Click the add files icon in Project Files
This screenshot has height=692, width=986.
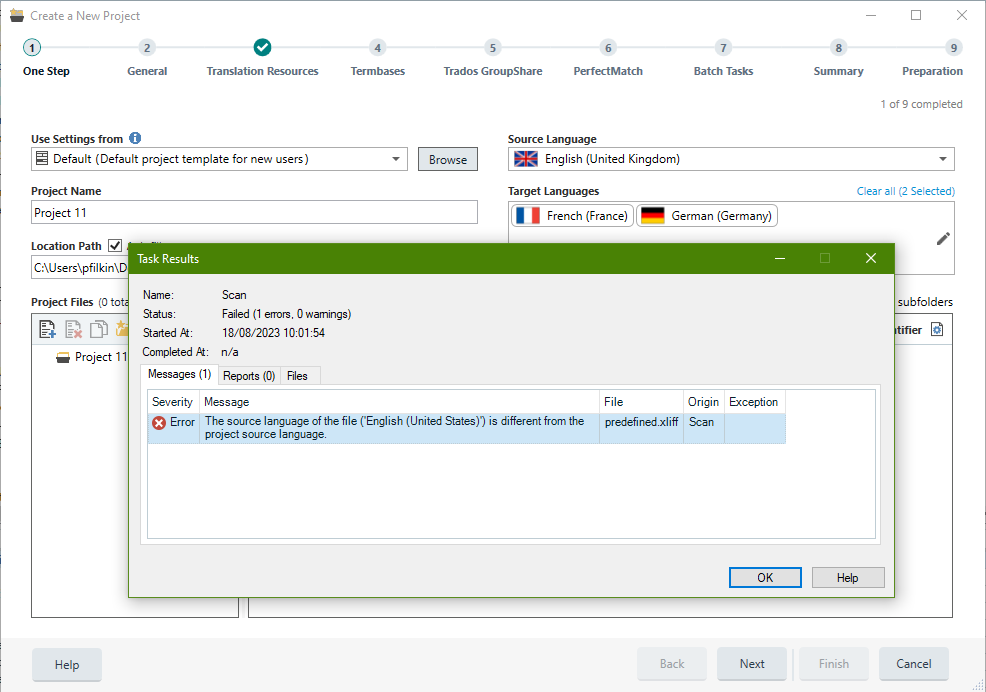(47, 329)
